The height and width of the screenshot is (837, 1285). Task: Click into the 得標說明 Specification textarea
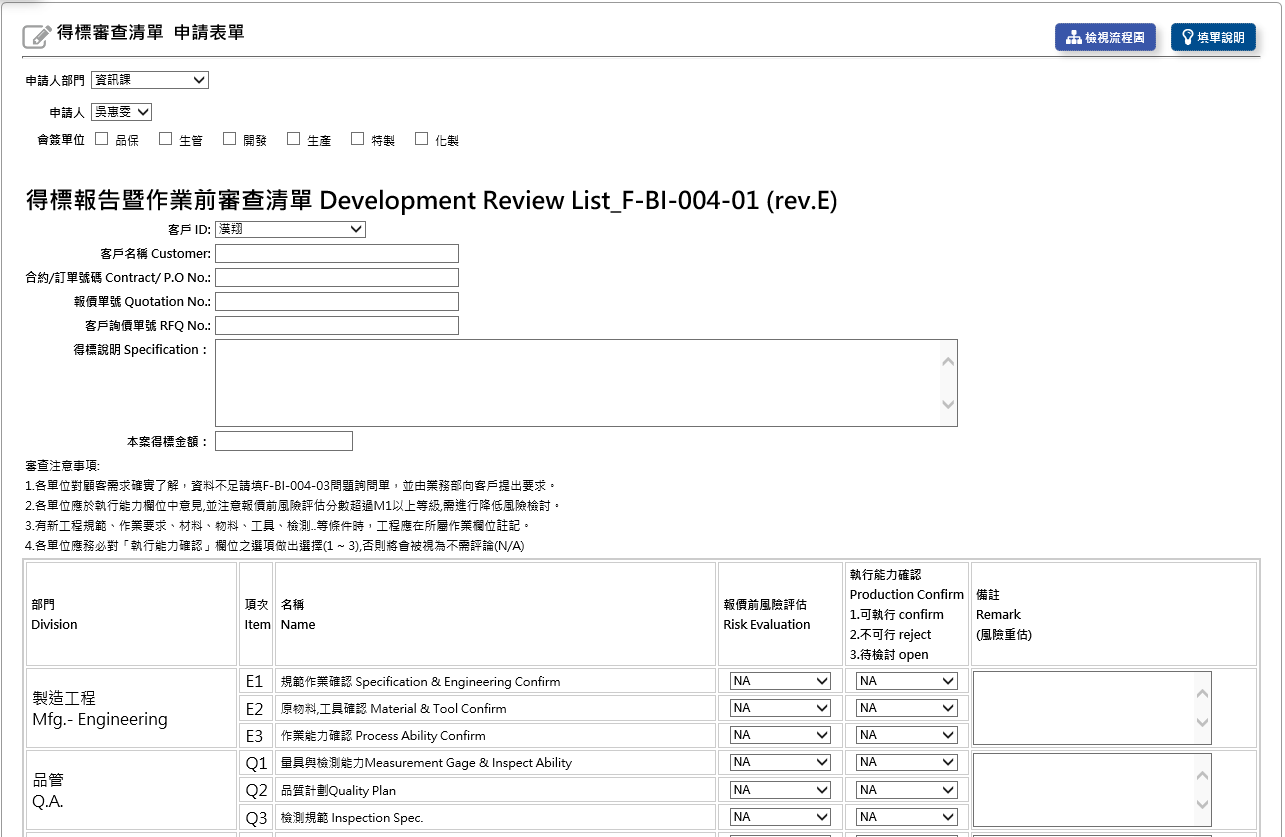(x=575, y=383)
